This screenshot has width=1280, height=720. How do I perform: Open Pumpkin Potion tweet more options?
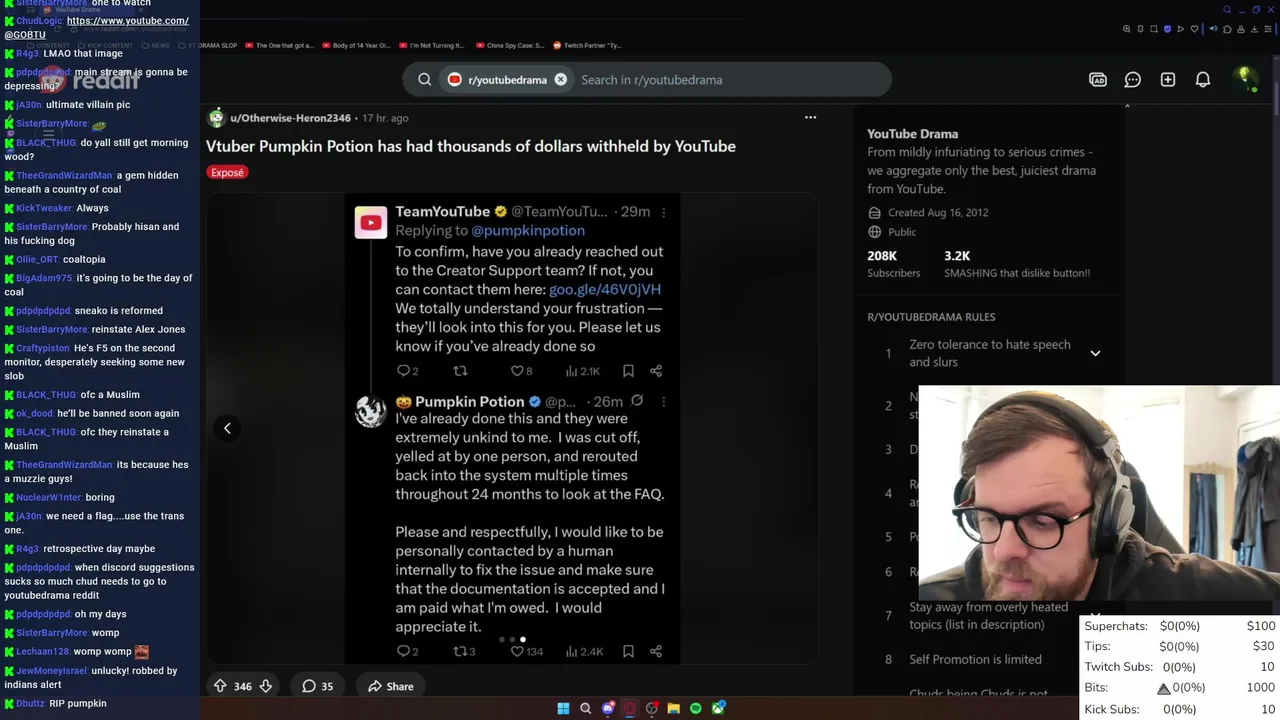click(664, 402)
